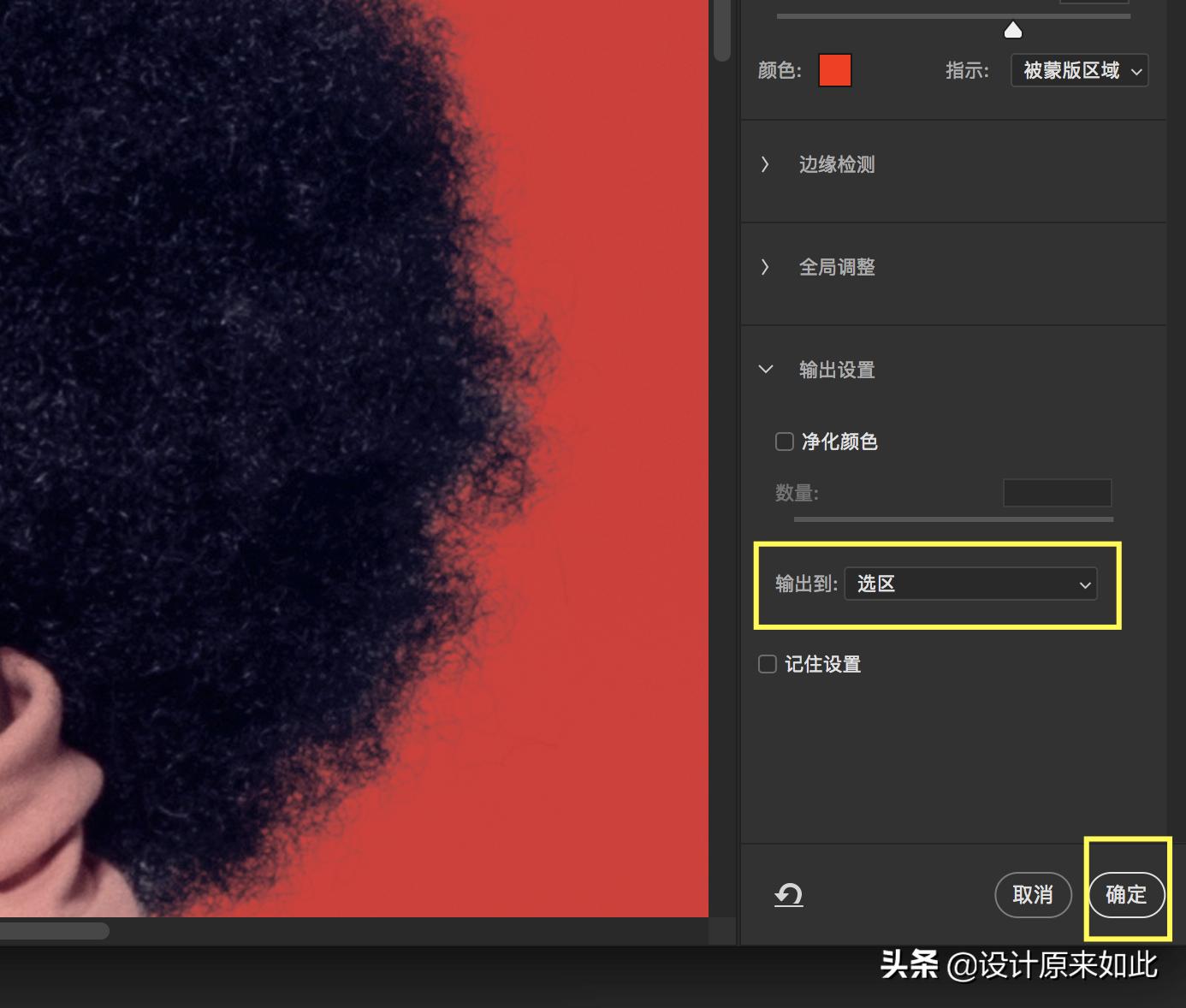Image resolution: width=1186 pixels, height=1008 pixels.
Task: Click the triangle thumb on the transparency slider
Action: click(1012, 29)
